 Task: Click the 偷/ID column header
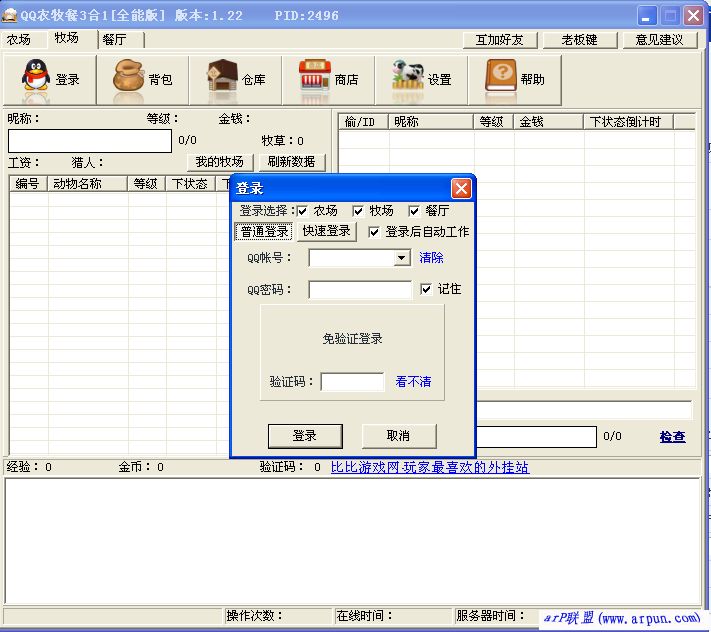tap(363, 122)
